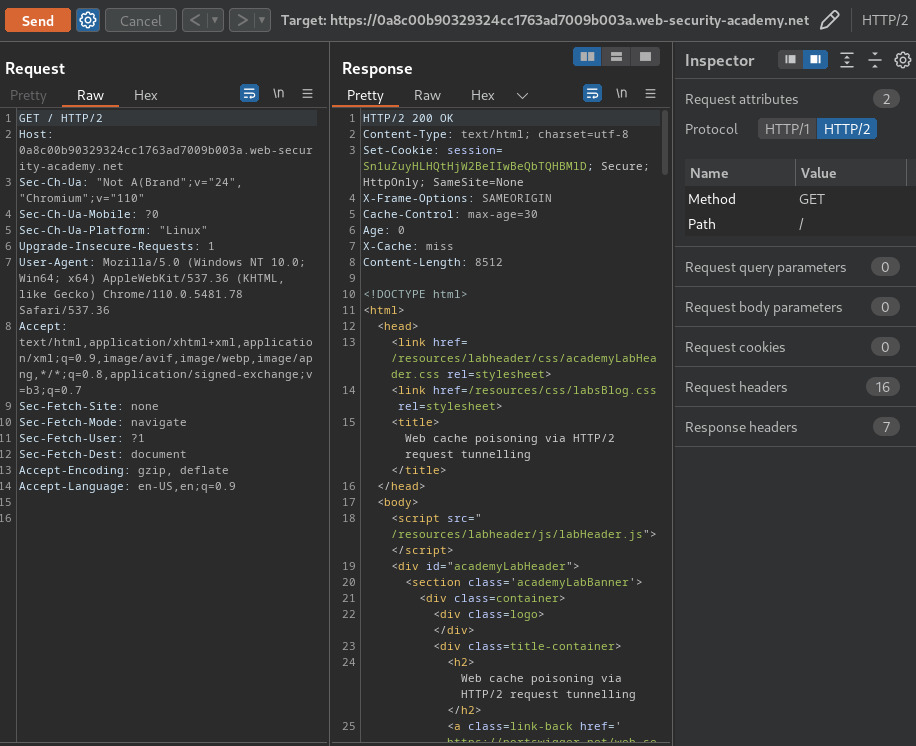This screenshot has width=916, height=746.
Task: Click 'Sec-Ch-Ua-Platform' request header line
Action: pos(113,231)
